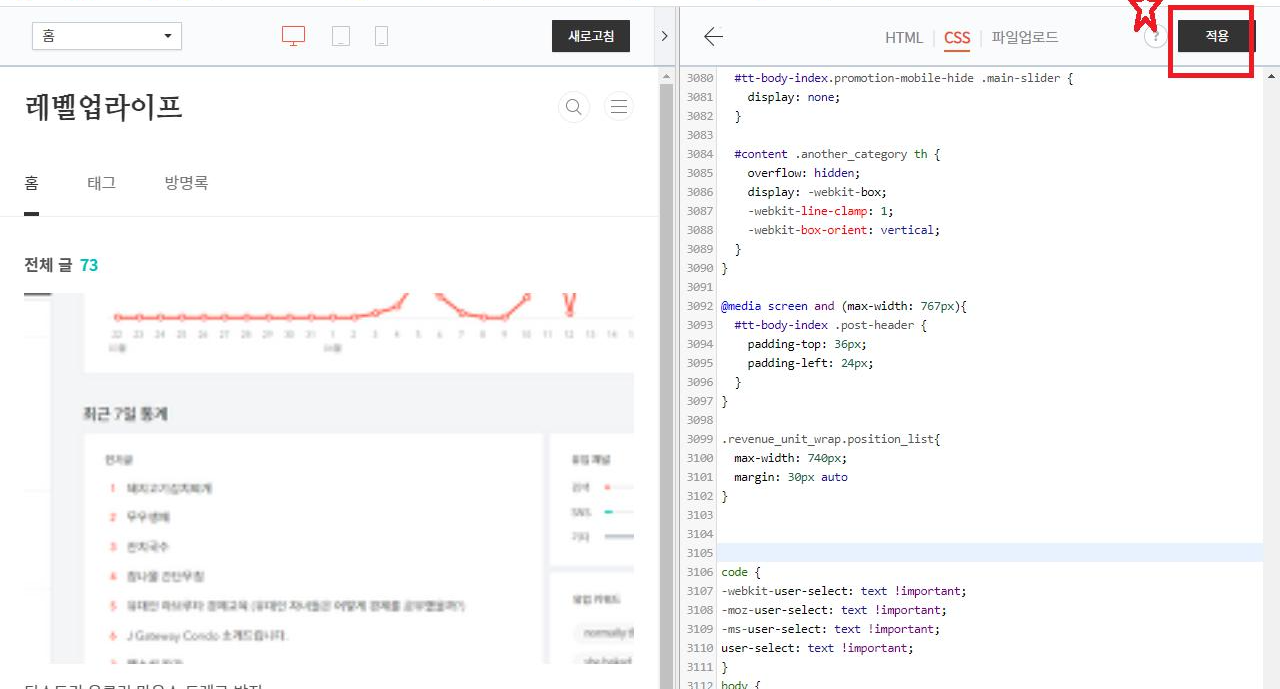Click 'user-select: text !important;' line 3110
1280x689 pixels.
pyautogui.click(x=816, y=648)
